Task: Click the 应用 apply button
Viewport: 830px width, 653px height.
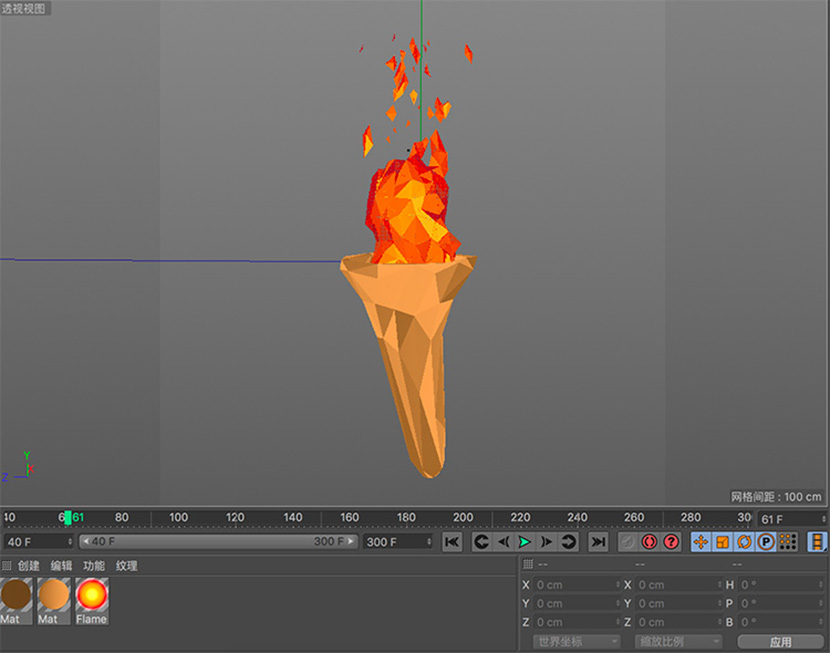Action: pyautogui.click(x=780, y=641)
